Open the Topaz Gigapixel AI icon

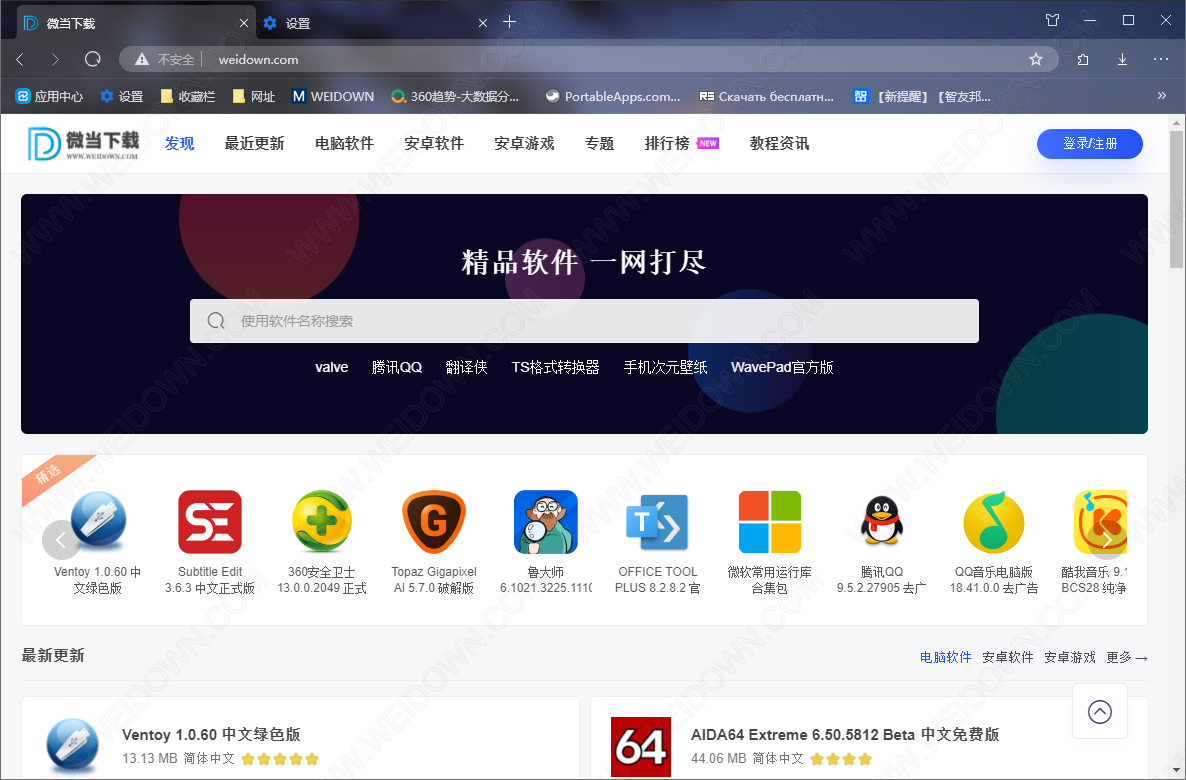click(433, 521)
